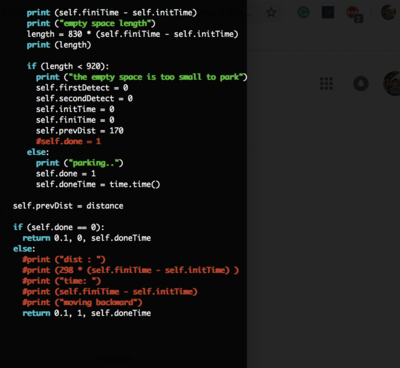Click the 'self.firstDetect = 0' line
This screenshot has width=400, height=368.
point(82,88)
